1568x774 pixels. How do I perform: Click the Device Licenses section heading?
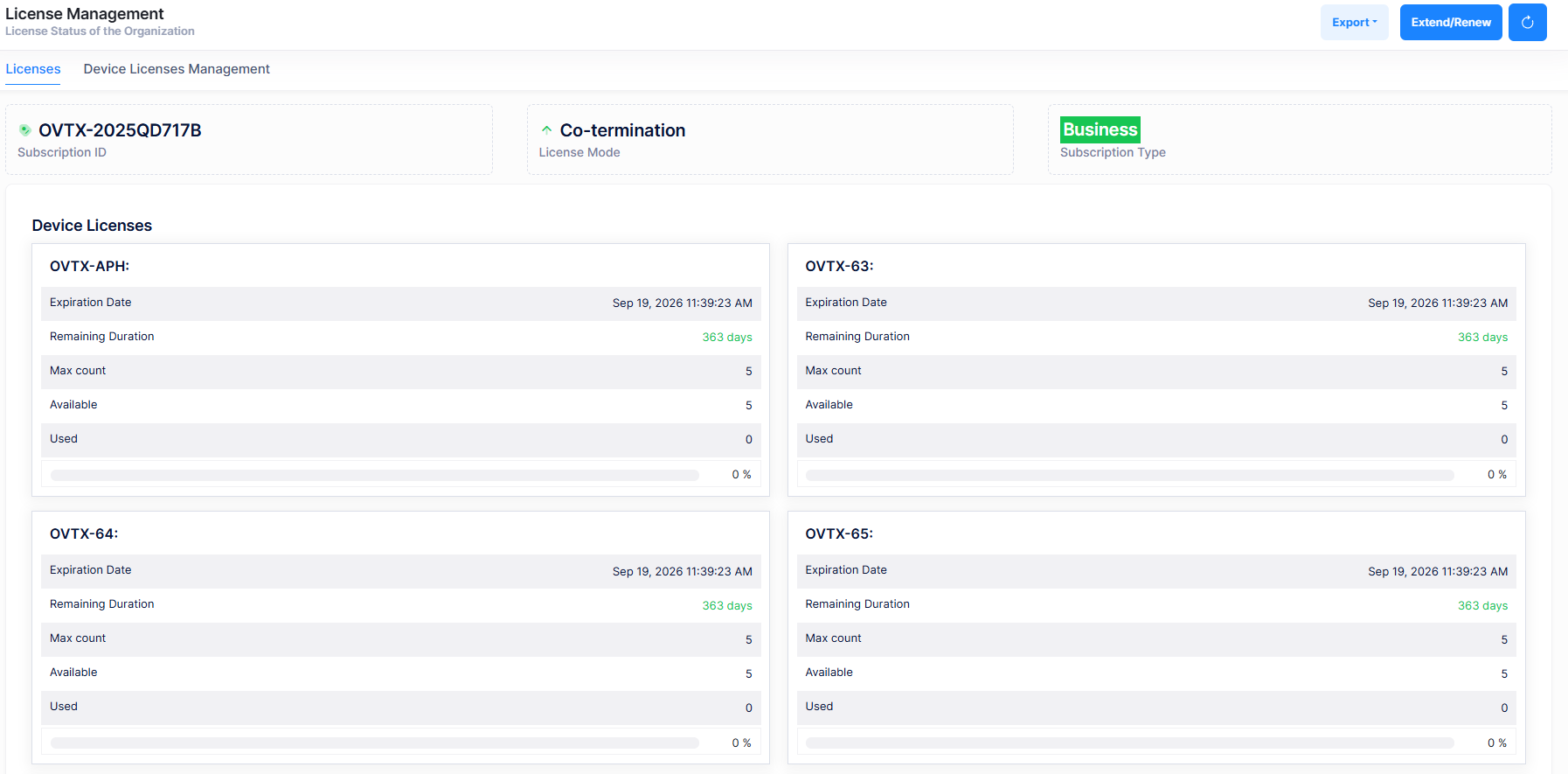92,226
